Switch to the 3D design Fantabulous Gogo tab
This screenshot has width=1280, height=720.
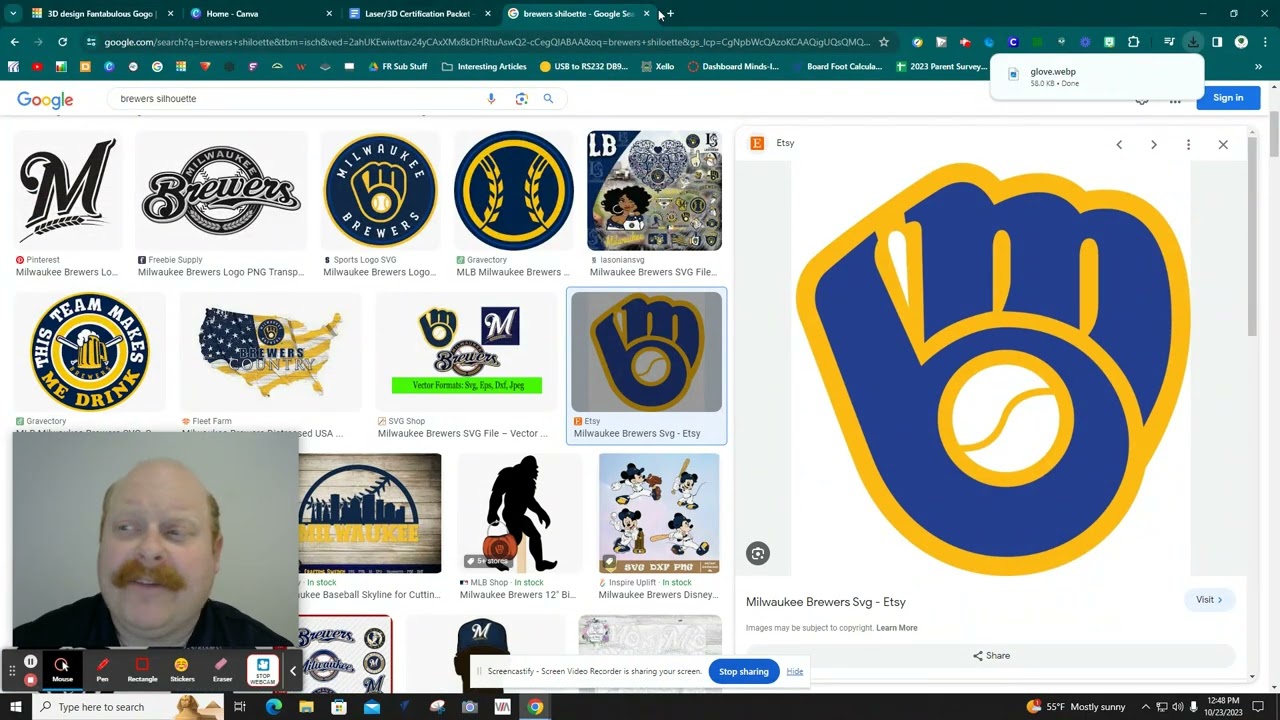100,14
